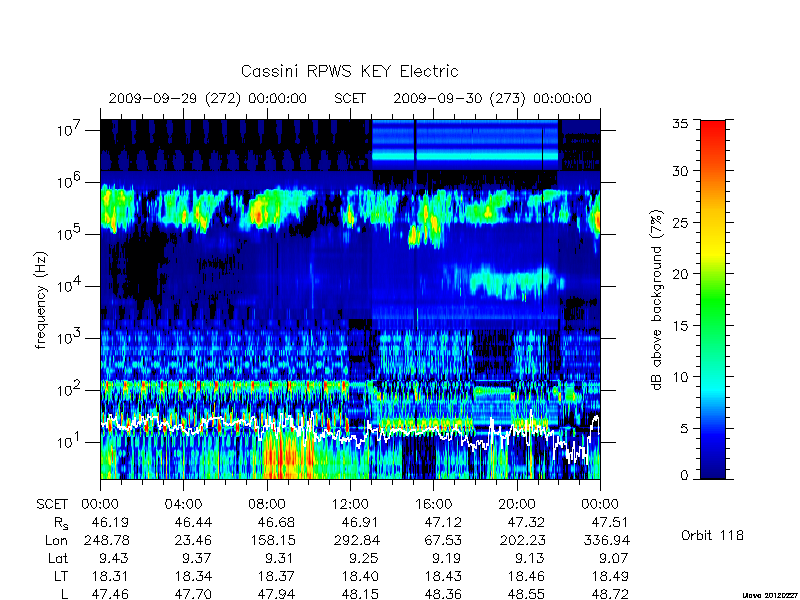Click the Rs value '47.12'
The image size is (800, 600).
pos(443,522)
